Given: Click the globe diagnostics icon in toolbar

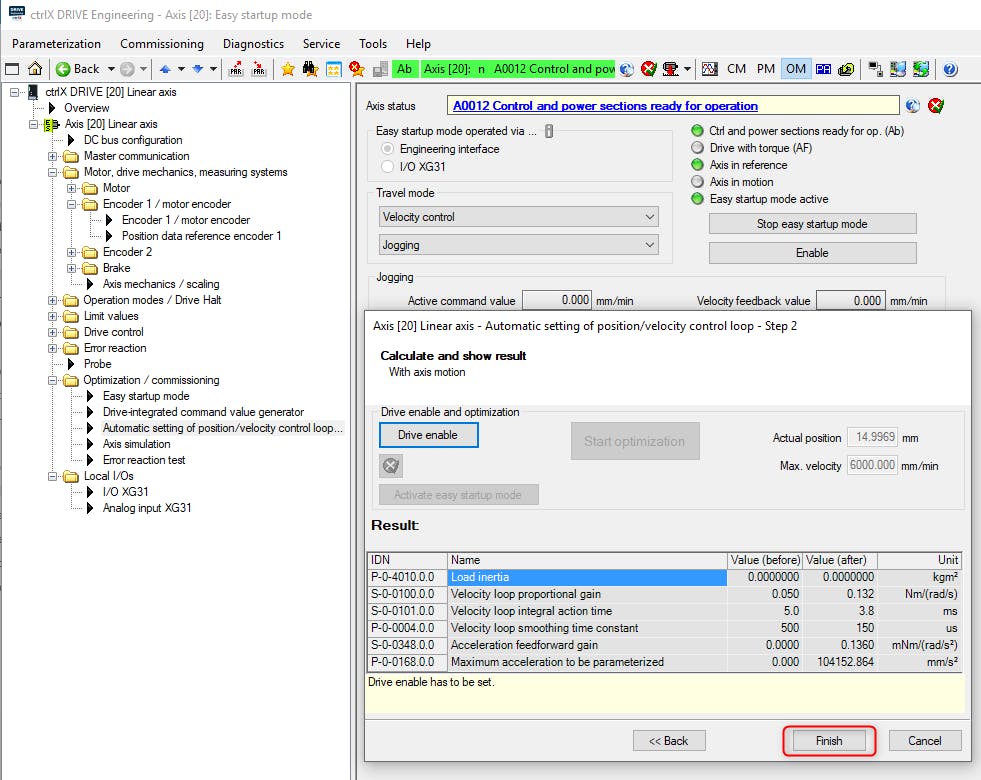Looking at the screenshot, I should point(627,69).
